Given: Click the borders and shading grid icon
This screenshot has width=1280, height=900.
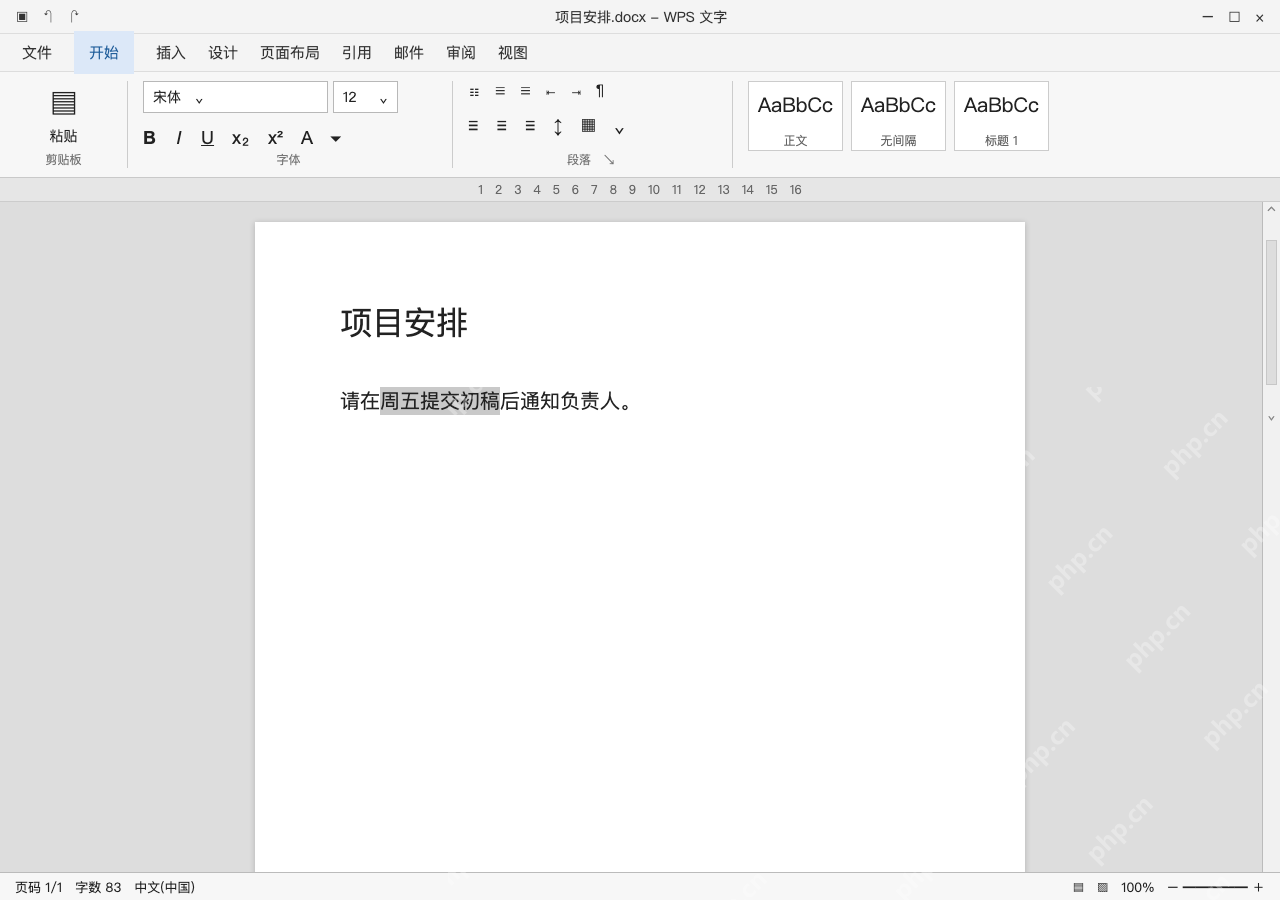Looking at the screenshot, I should tap(588, 125).
